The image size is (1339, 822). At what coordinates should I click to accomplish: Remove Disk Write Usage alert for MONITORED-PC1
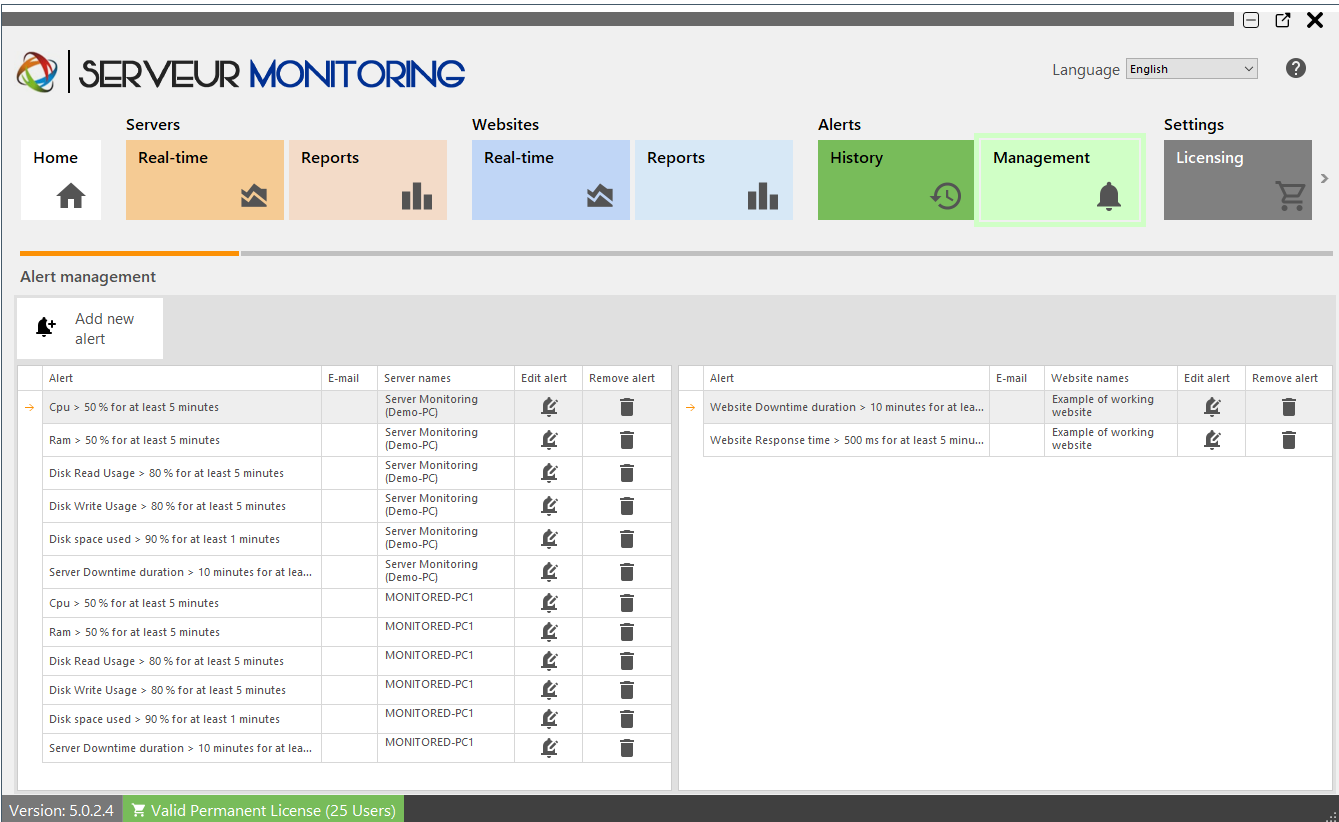coord(627,690)
